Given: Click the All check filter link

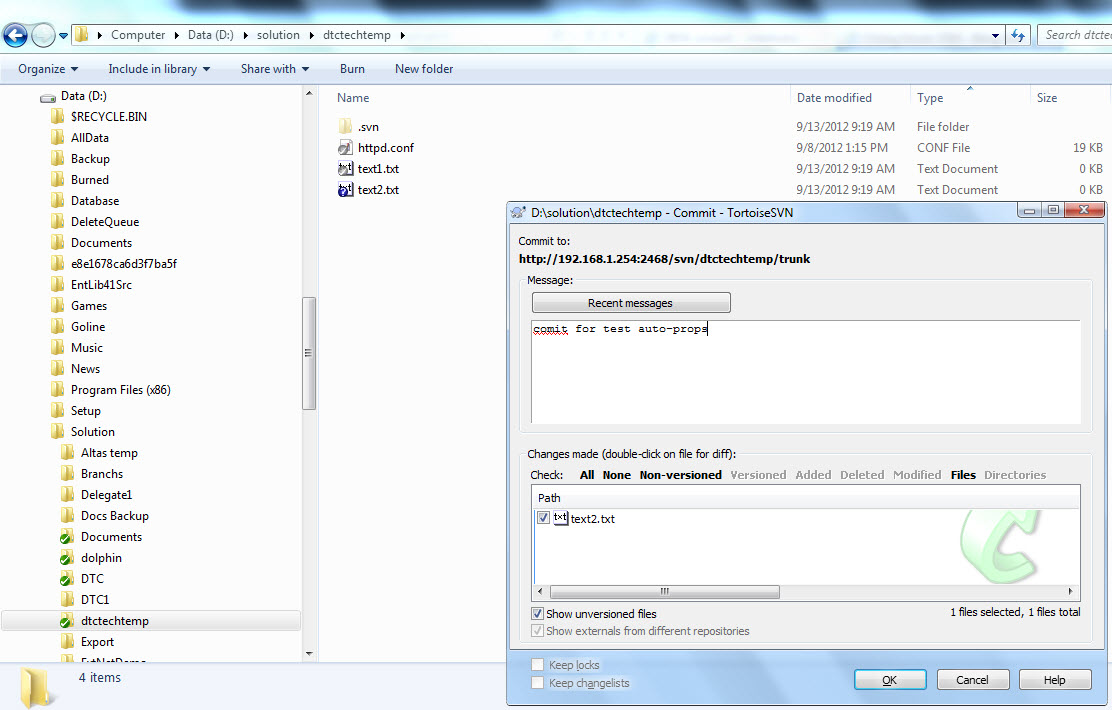Looking at the screenshot, I should coord(587,475).
